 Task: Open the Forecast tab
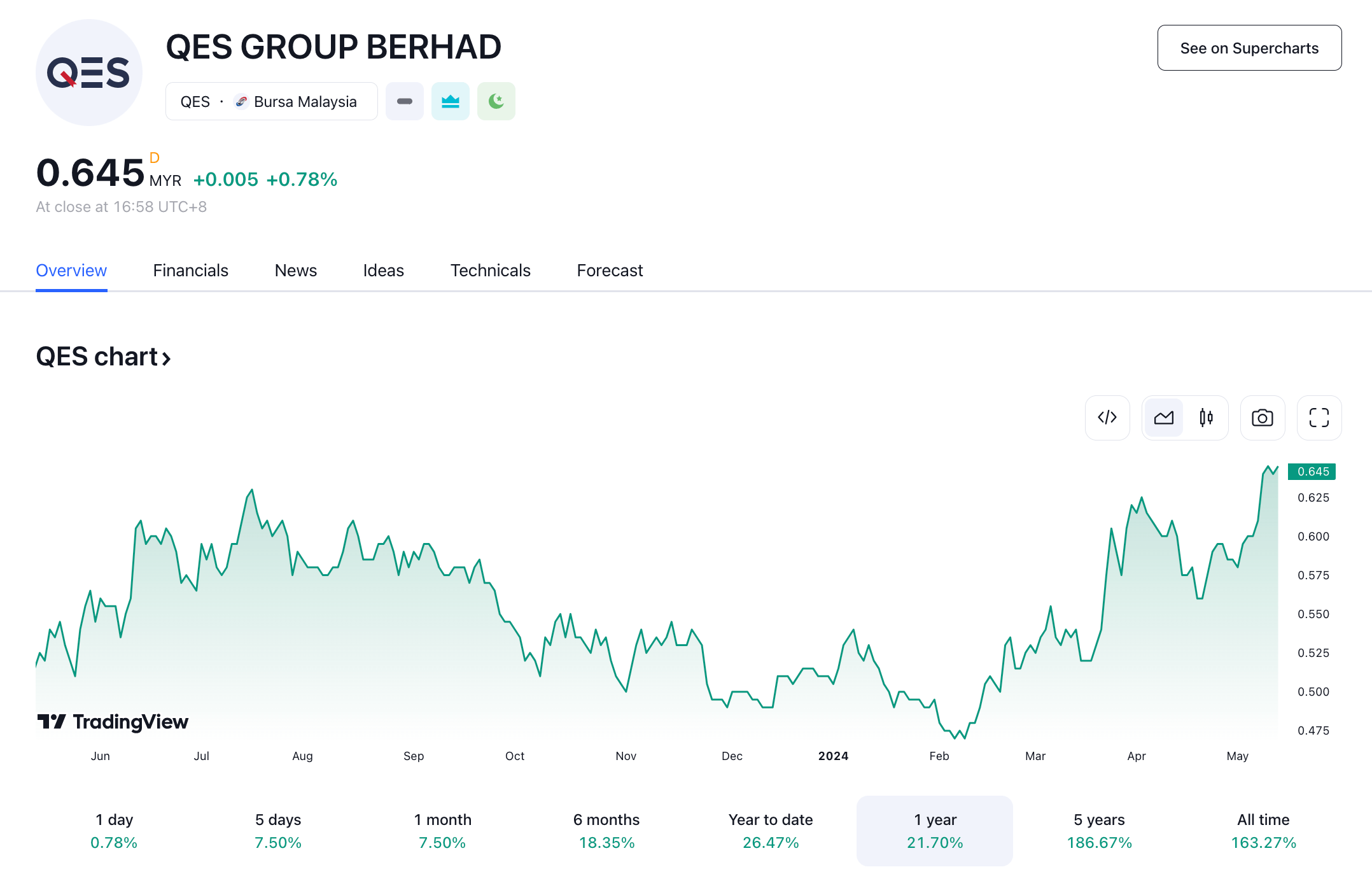pyautogui.click(x=609, y=271)
